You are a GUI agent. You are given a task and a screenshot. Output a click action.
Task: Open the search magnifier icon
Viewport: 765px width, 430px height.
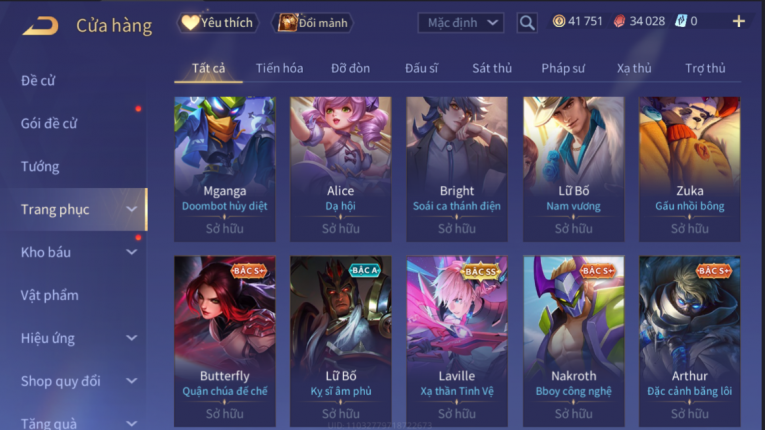(527, 22)
